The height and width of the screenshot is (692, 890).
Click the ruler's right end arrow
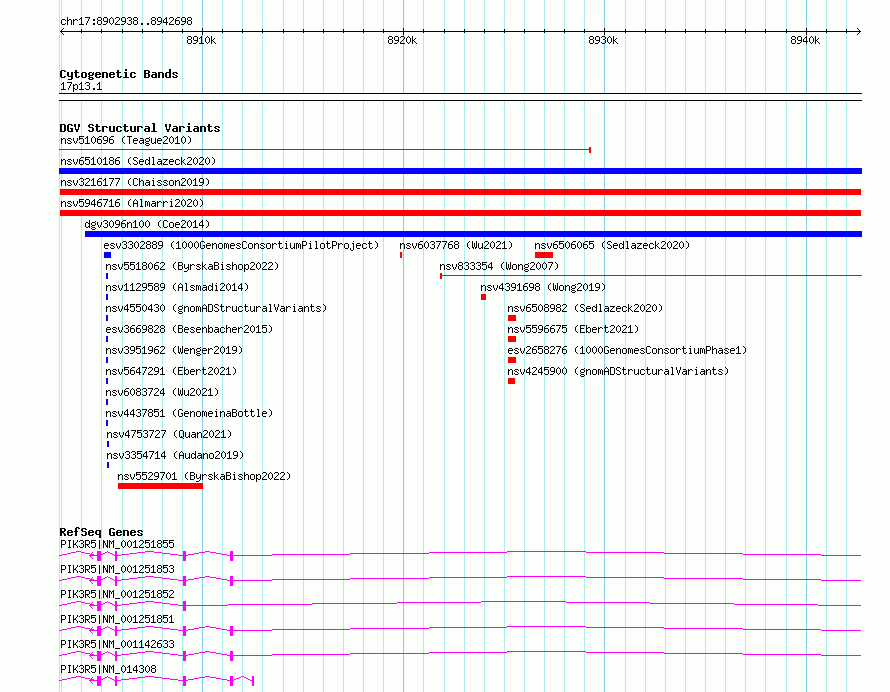(x=859, y=31)
